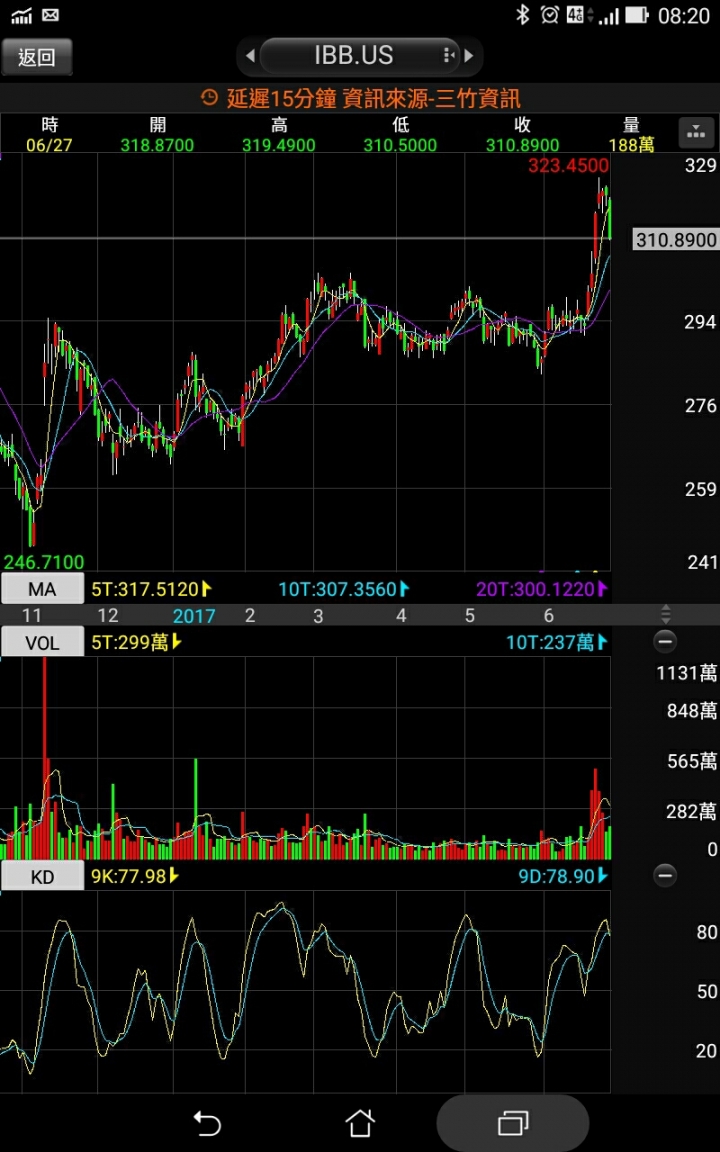Open the KD indicator selector
720x1152 pixels.
[x=42, y=876]
